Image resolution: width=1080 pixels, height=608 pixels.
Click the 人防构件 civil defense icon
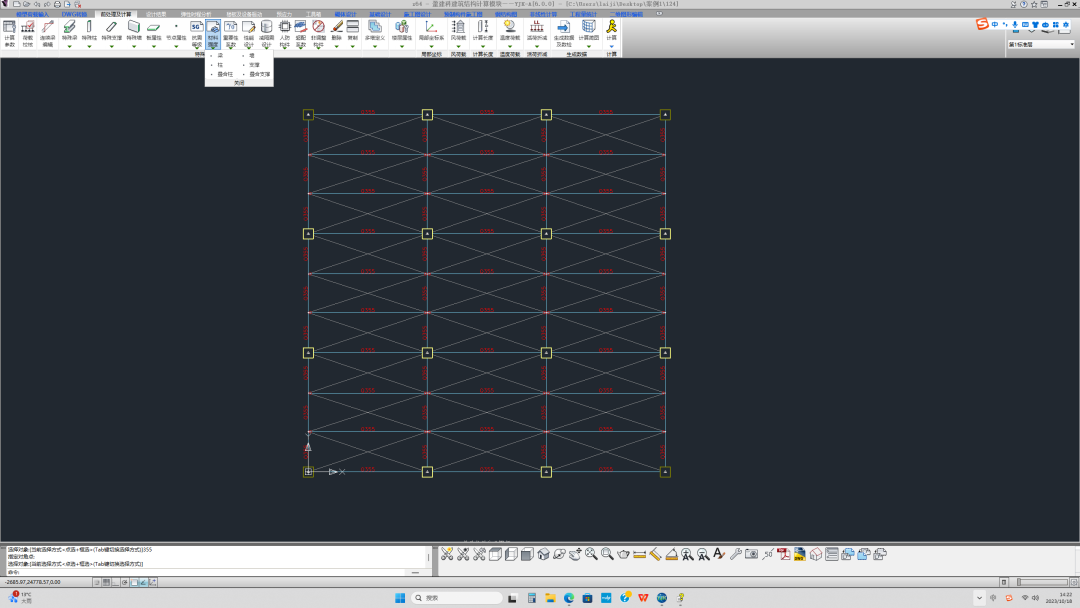tap(284, 34)
